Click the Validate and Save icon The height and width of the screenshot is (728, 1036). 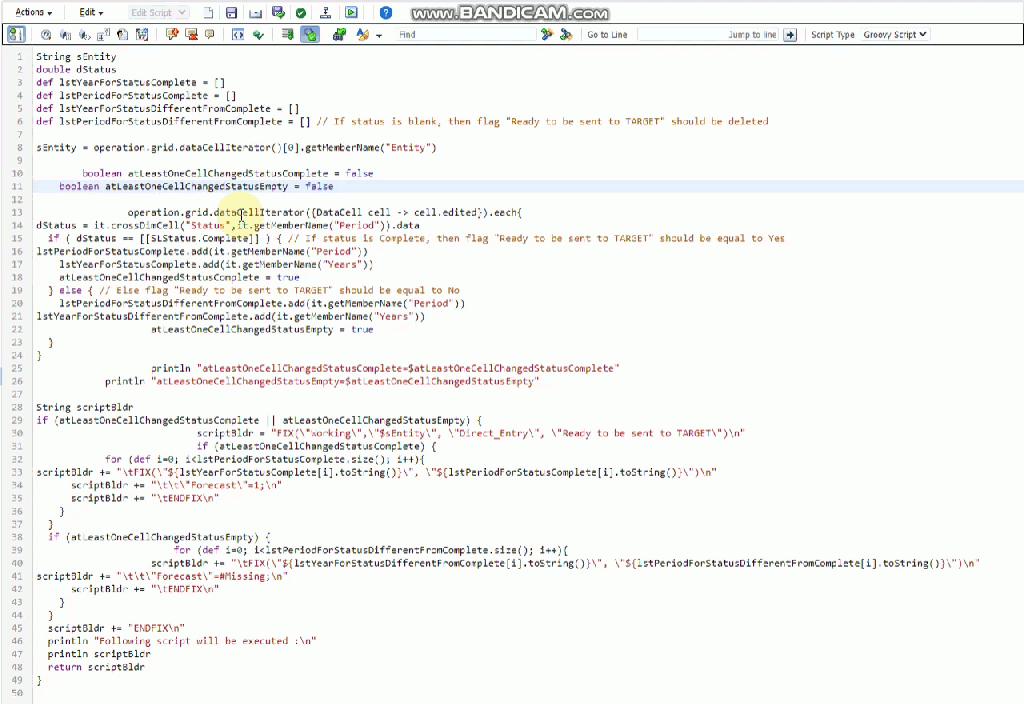[x=278, y=13]
